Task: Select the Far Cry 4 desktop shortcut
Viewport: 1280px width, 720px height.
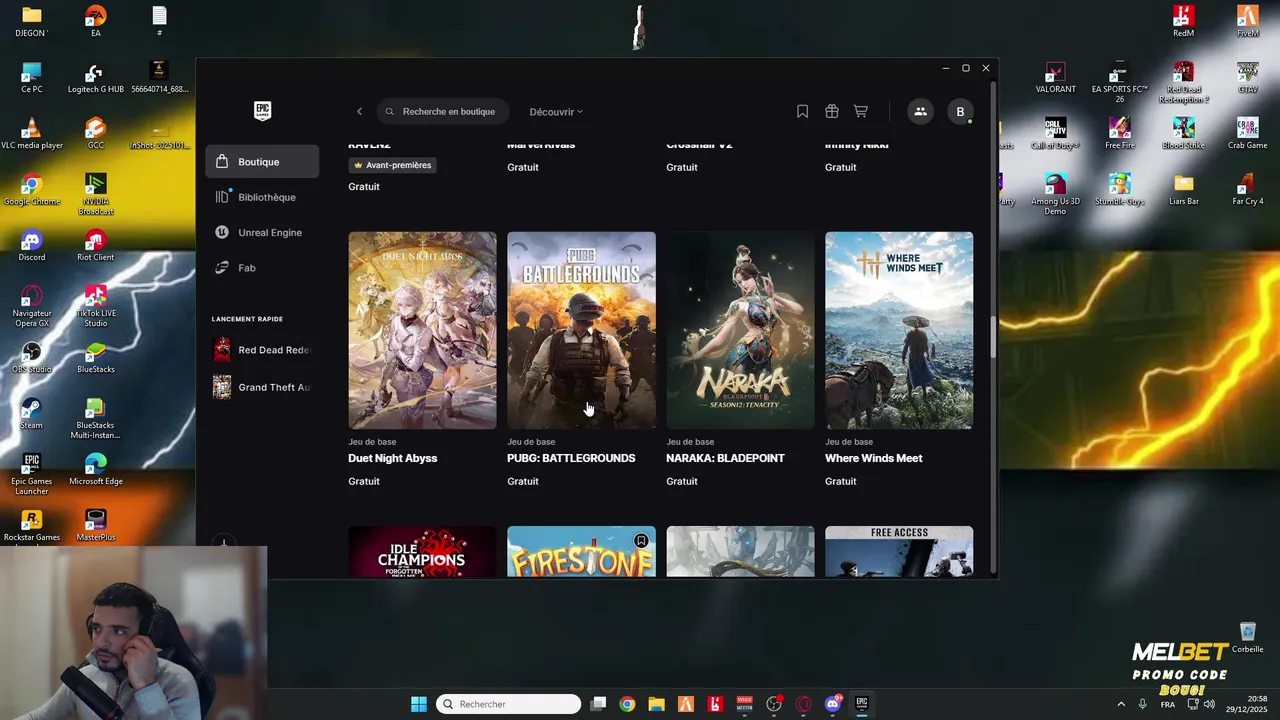Action: click(x=1247, y=191)
